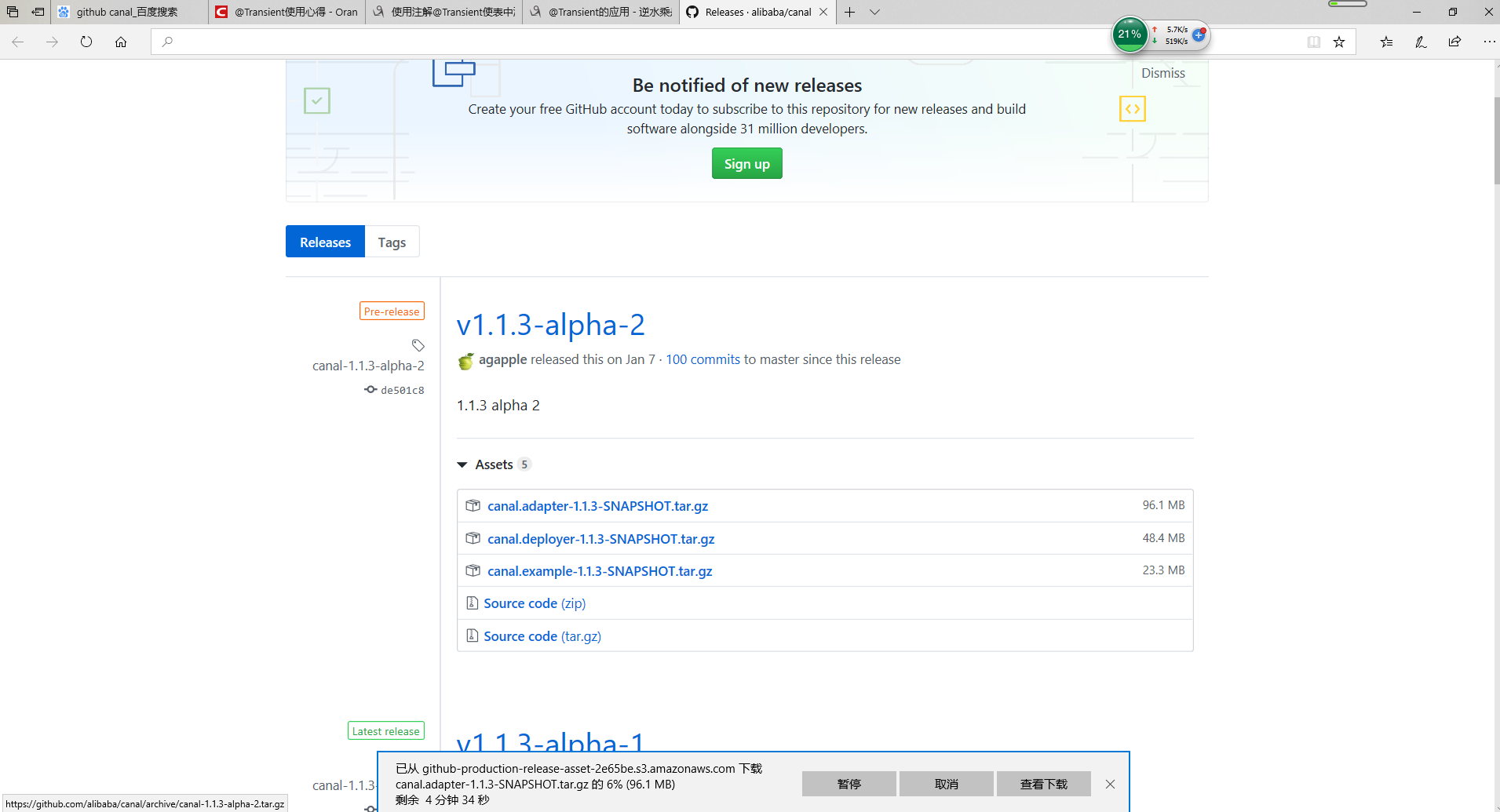Add this page to favorites star

click(1339, 42)
